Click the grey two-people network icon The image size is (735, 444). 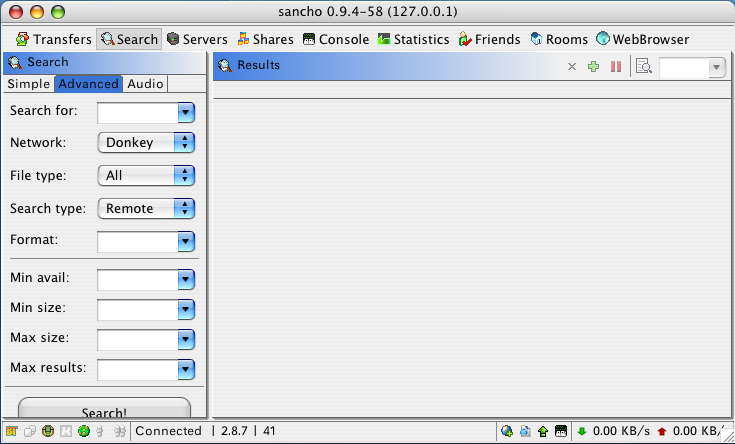[x=120, y=431]
